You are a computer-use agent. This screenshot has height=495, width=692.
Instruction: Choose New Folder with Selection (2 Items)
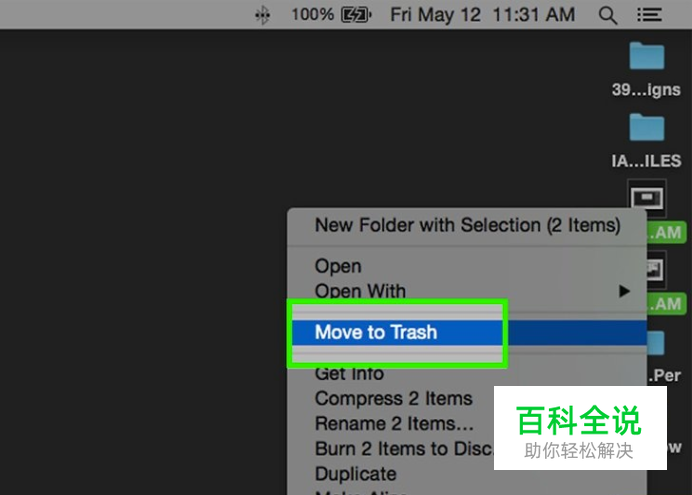pyautogui.click(x=467, y=225)
